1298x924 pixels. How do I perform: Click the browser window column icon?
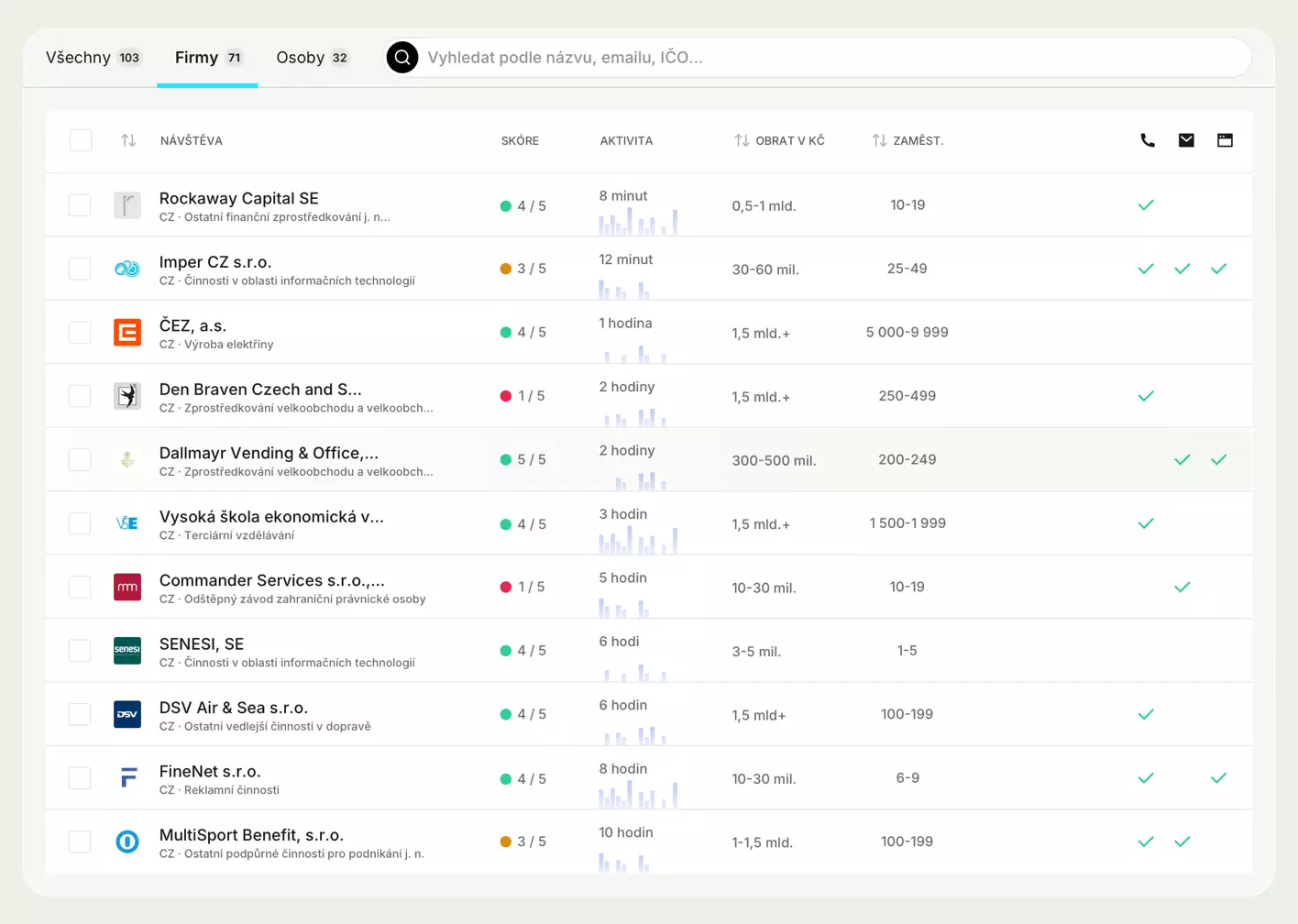tap(1225, 140)
